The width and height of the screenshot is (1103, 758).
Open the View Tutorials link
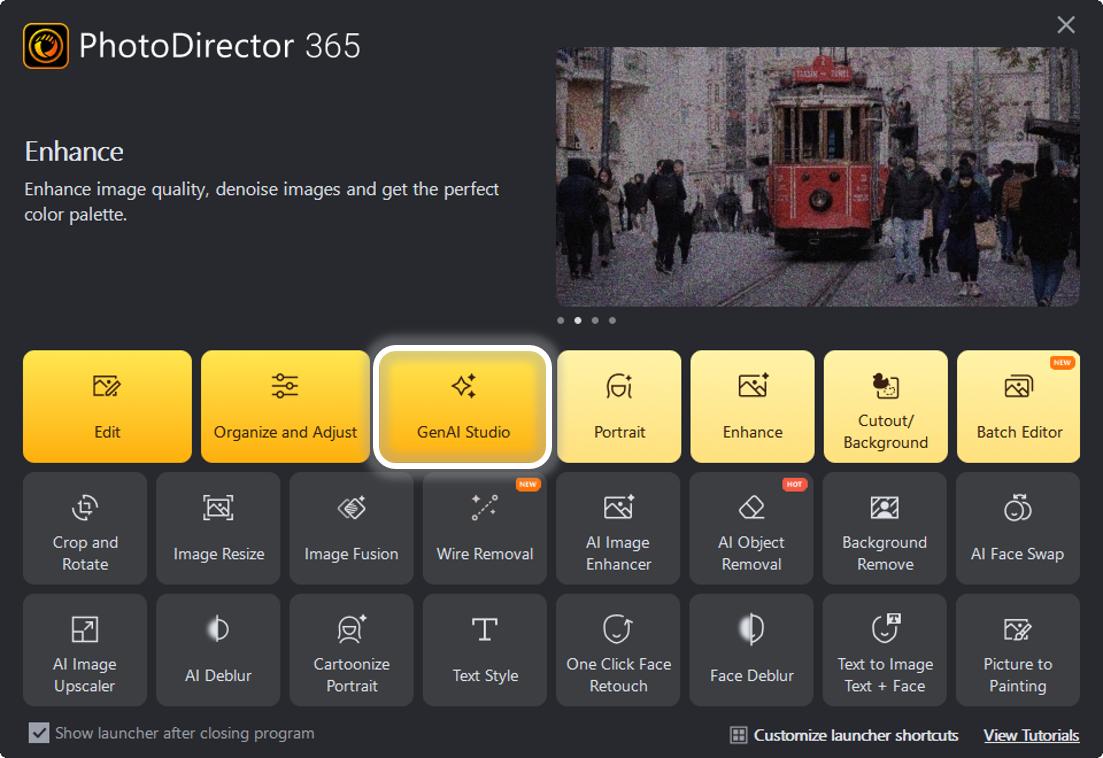click(x=1031, y=735)
